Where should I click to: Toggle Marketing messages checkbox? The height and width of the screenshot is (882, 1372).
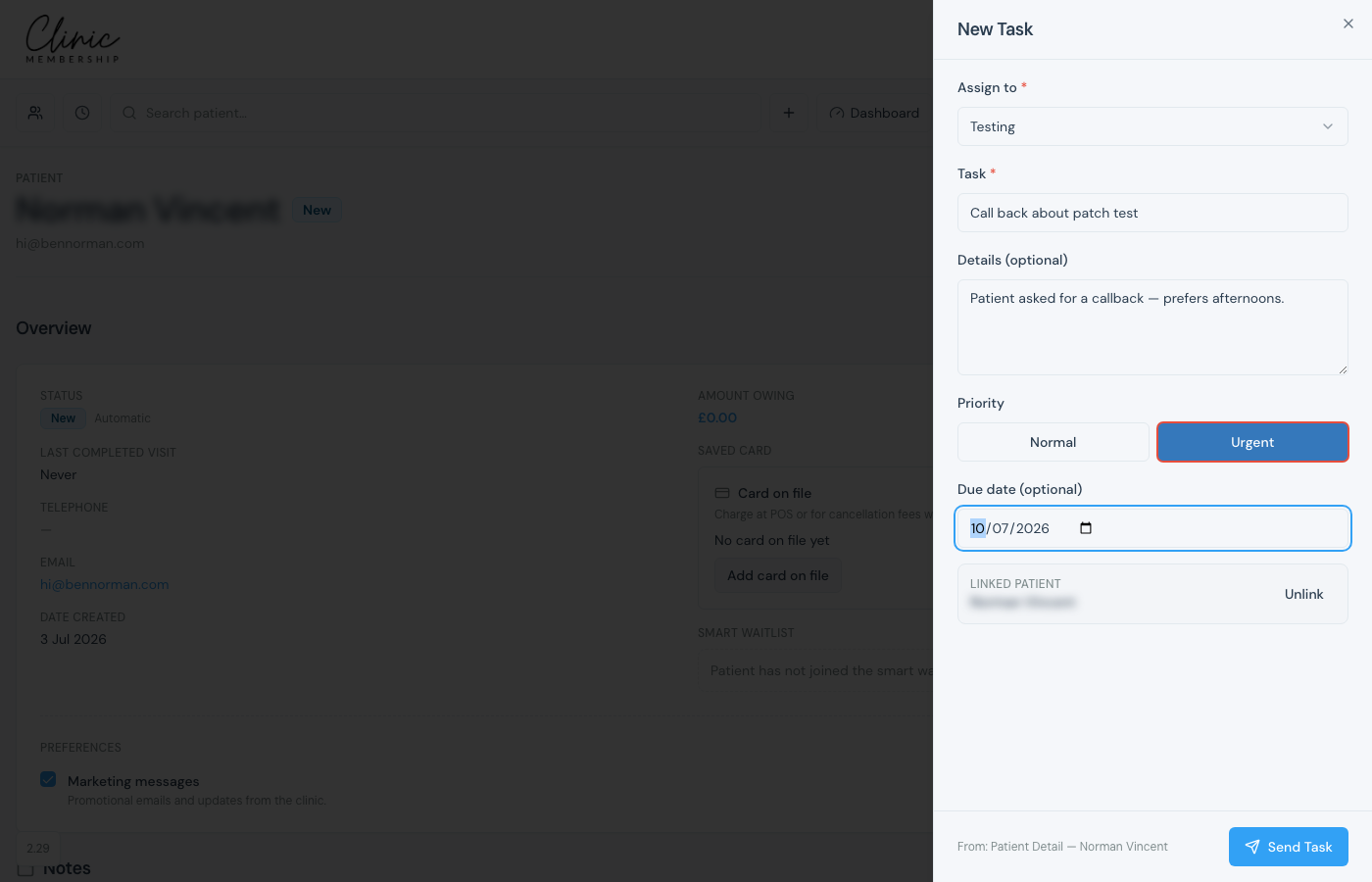48,779
